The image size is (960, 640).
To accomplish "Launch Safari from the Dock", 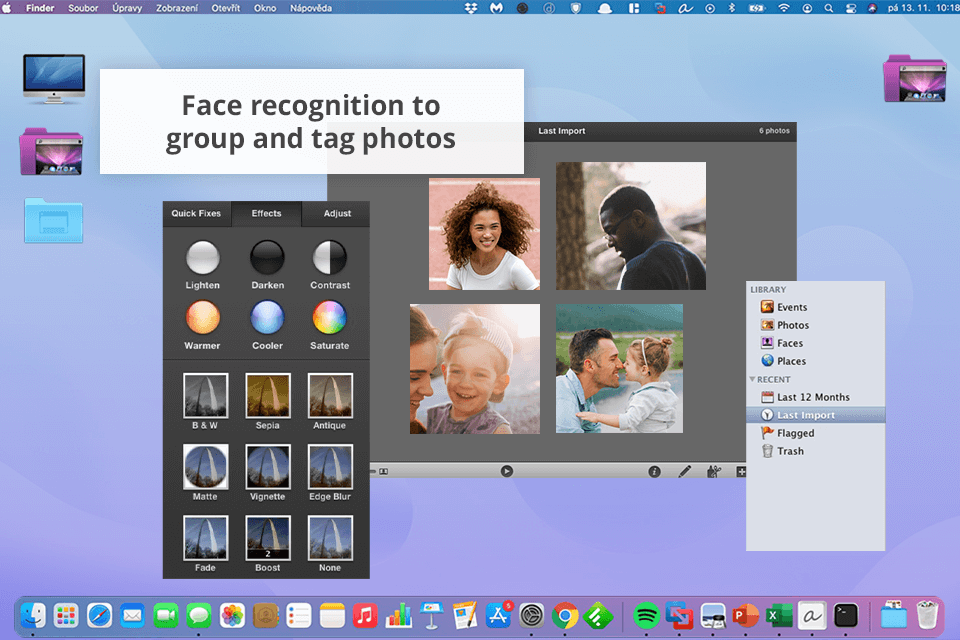I will coord(99,616).
